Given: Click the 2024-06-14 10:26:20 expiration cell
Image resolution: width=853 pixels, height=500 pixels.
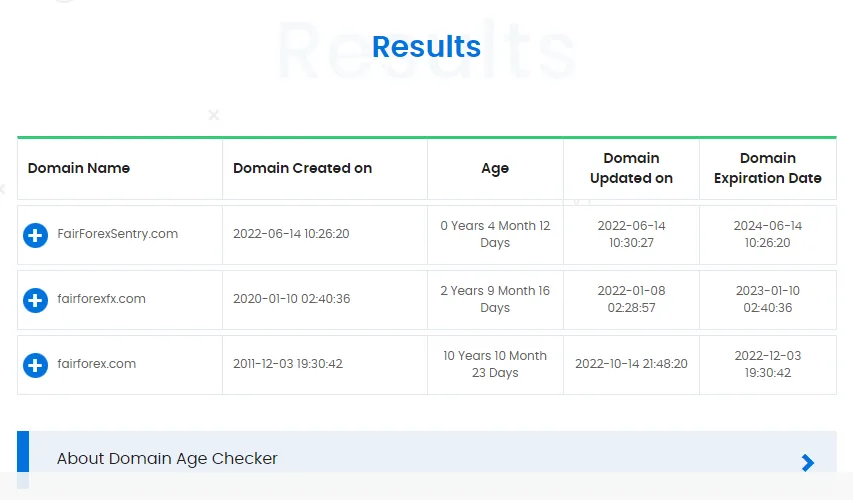Looking at the screenshot, I should click(768, 234).
